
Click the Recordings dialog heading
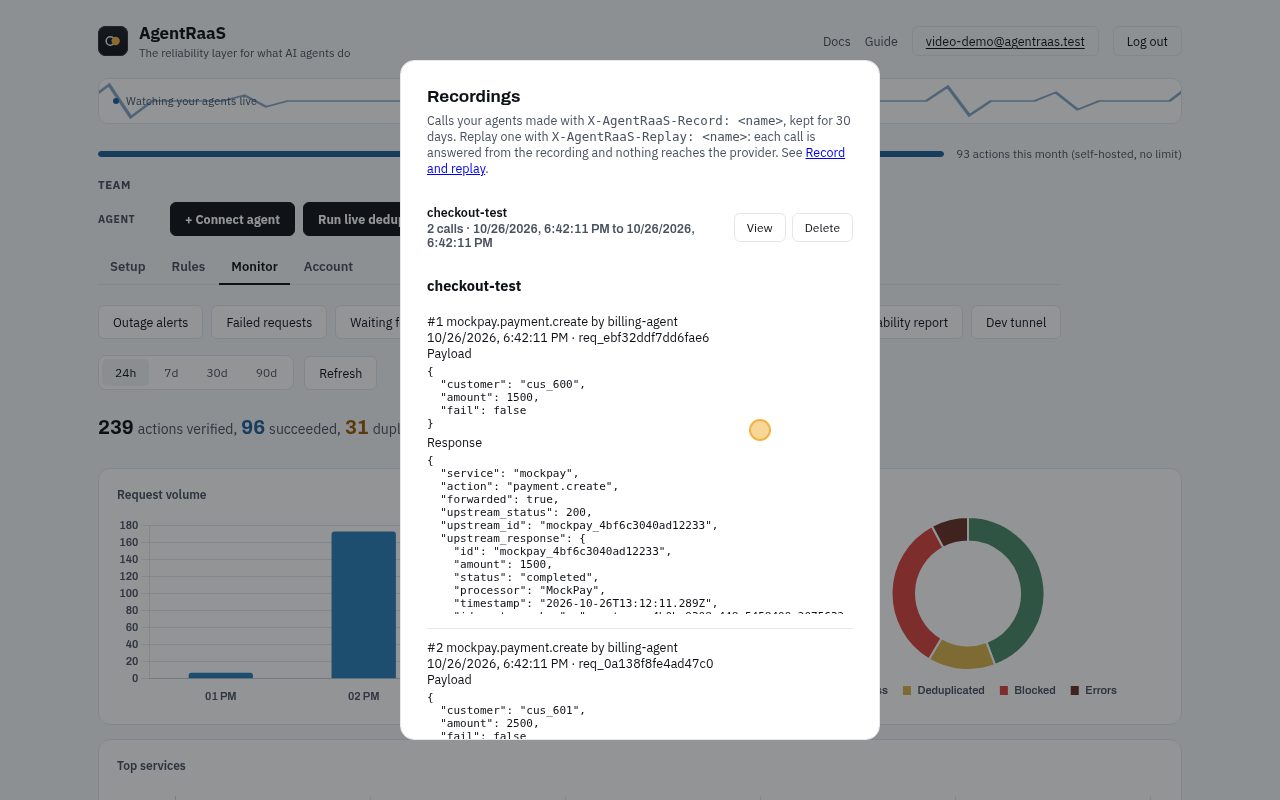474,96
